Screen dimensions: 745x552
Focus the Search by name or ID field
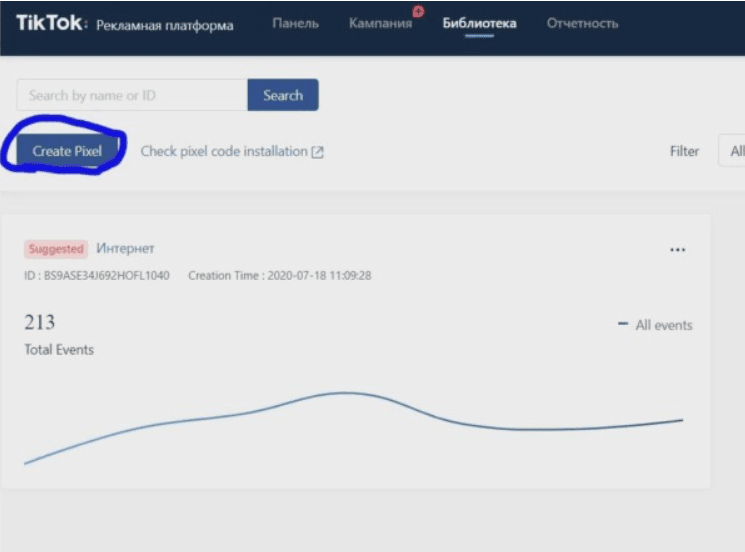[132, 95]
